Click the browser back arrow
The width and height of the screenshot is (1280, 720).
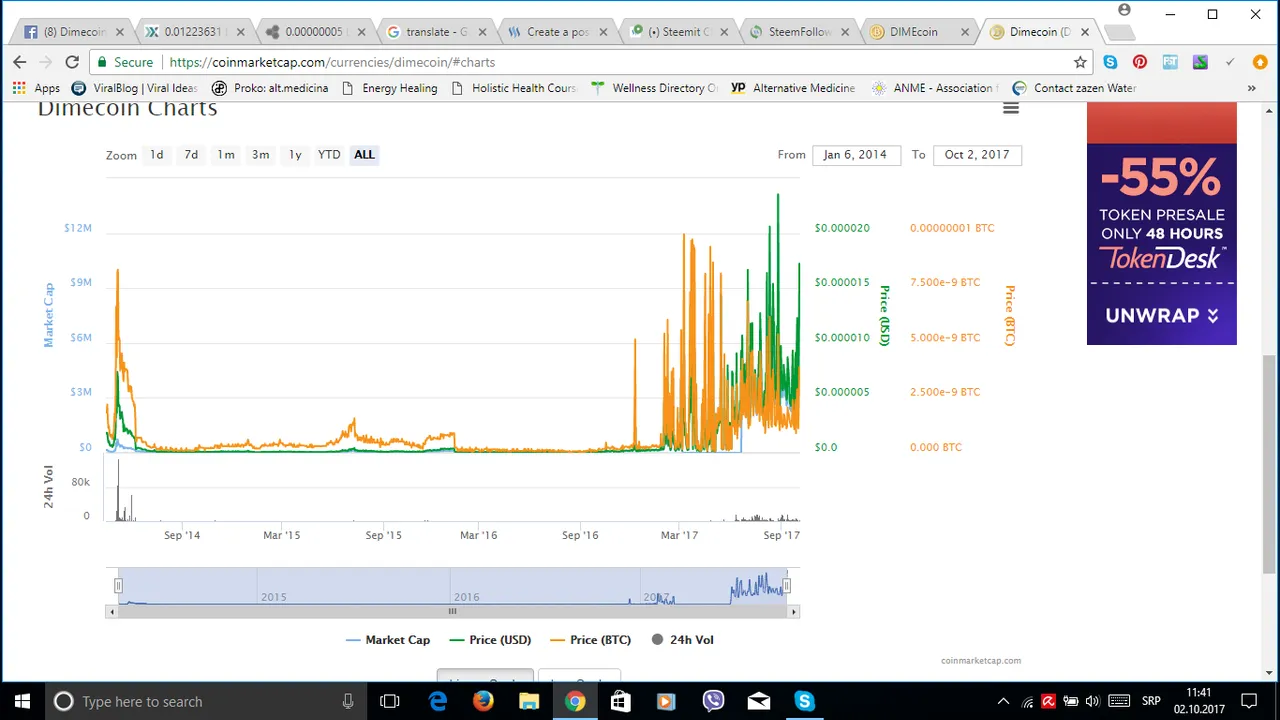click(x=20, y=62)
